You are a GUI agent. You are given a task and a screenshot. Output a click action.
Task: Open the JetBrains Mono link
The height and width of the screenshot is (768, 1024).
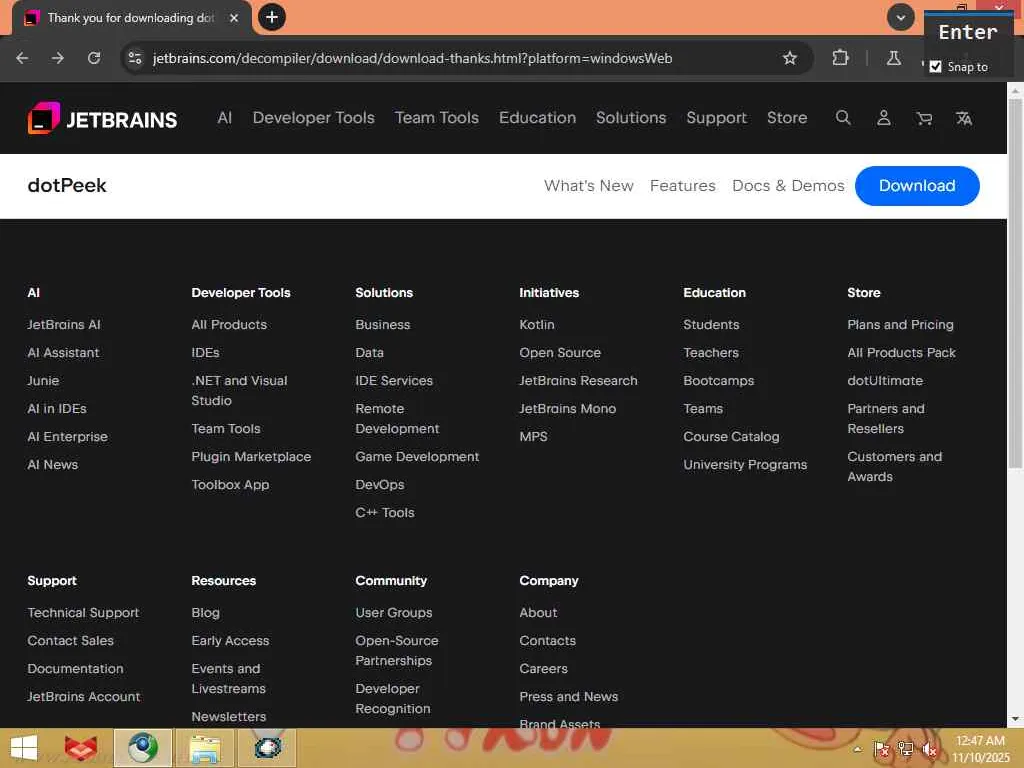pyautogui.click(x=568, y=409)
